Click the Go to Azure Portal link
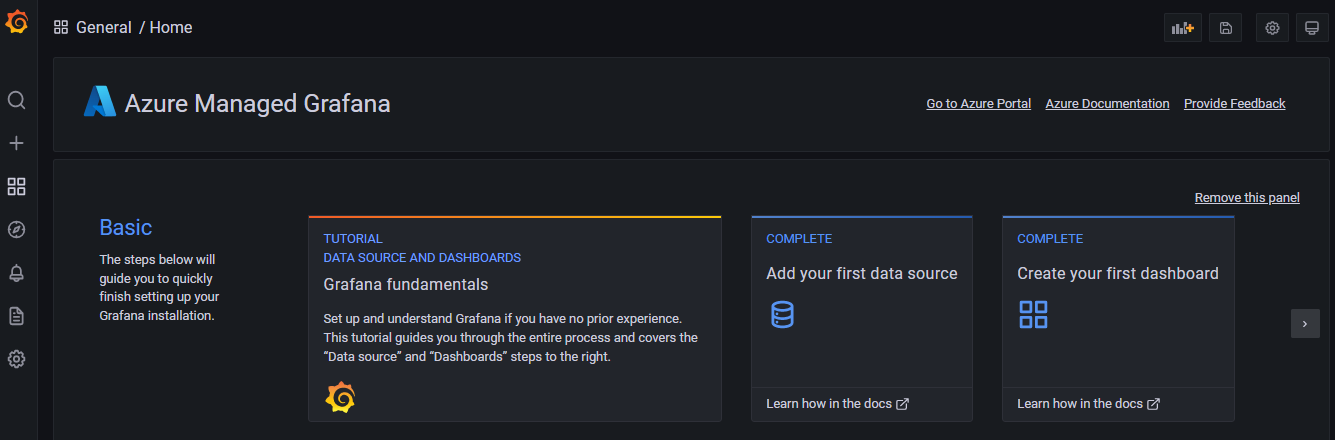The image size is (1335, 440). pyautogui.click(x=978, y=104)
